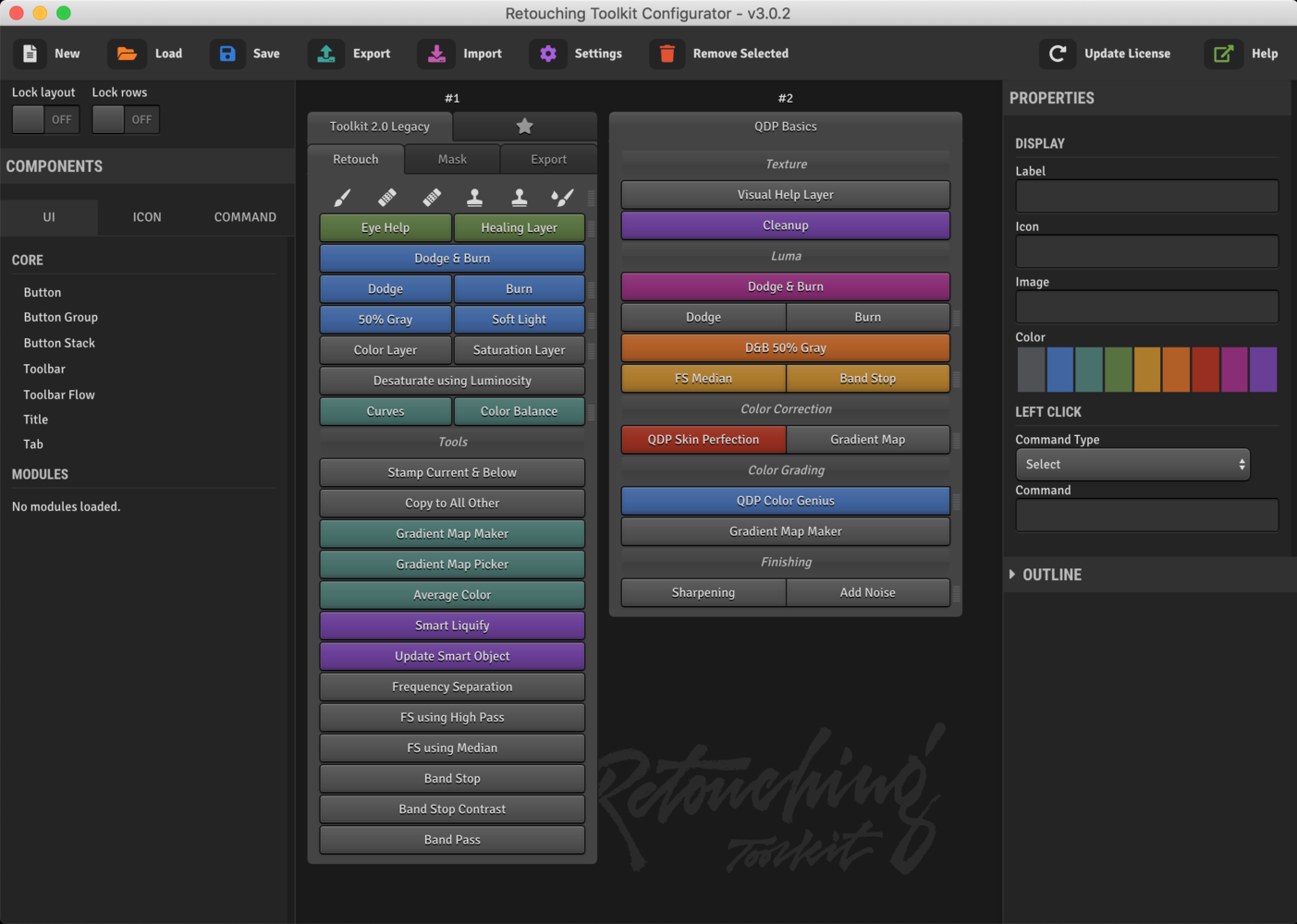This screenshot has width=1297, height=924.
Task: Click the QDP Skin Perfection button
Action: 704,440
